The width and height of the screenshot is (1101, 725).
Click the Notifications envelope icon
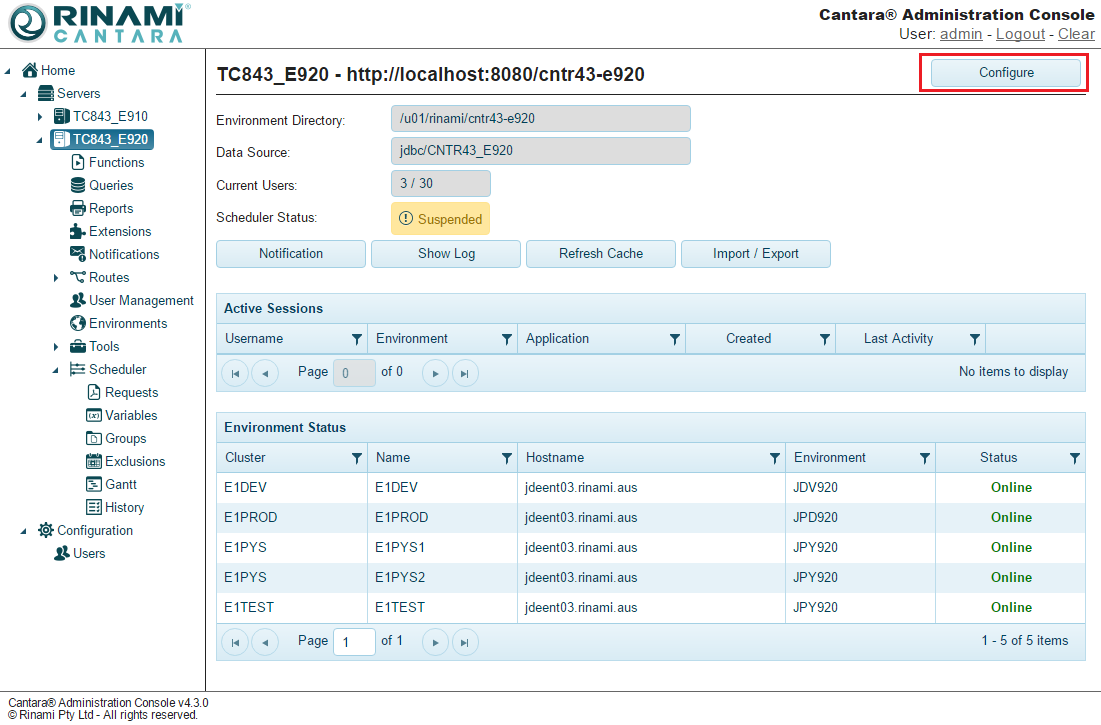(78, 254)
